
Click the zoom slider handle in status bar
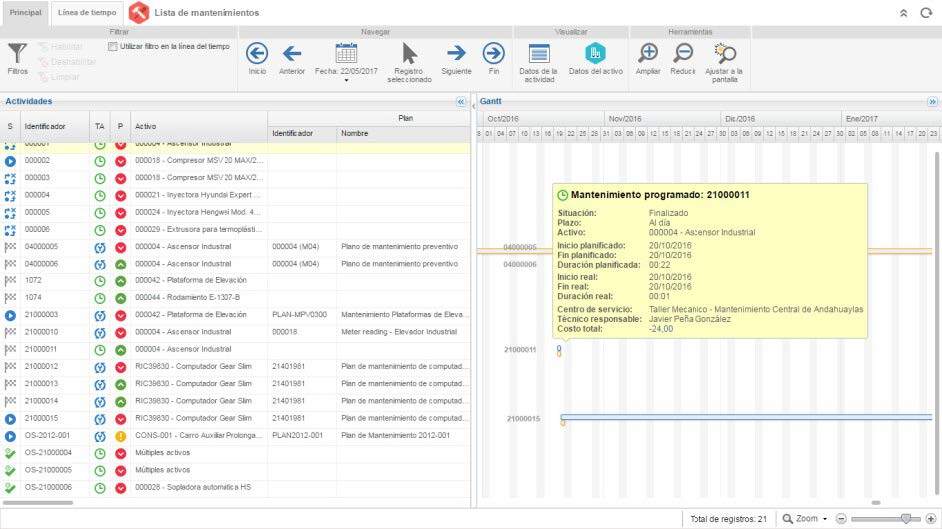coord(906,519)
